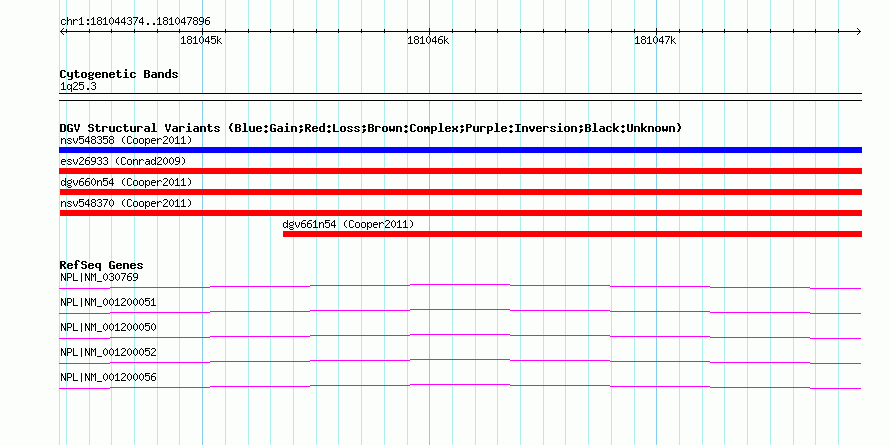Select the red dgv661n54 loss bar
Screen dimensions: 890x445
pyautogui.click(x=572, y=234)
